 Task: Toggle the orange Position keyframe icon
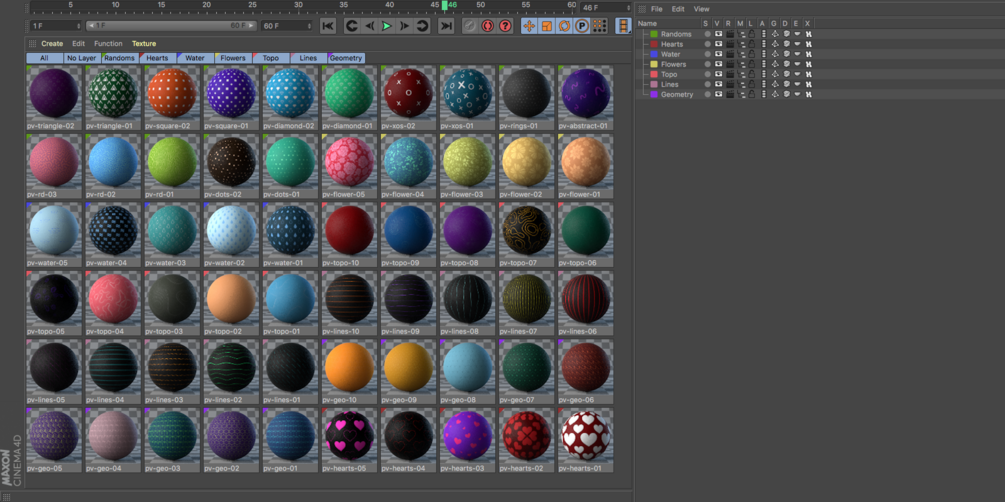[x=529, y=26]
